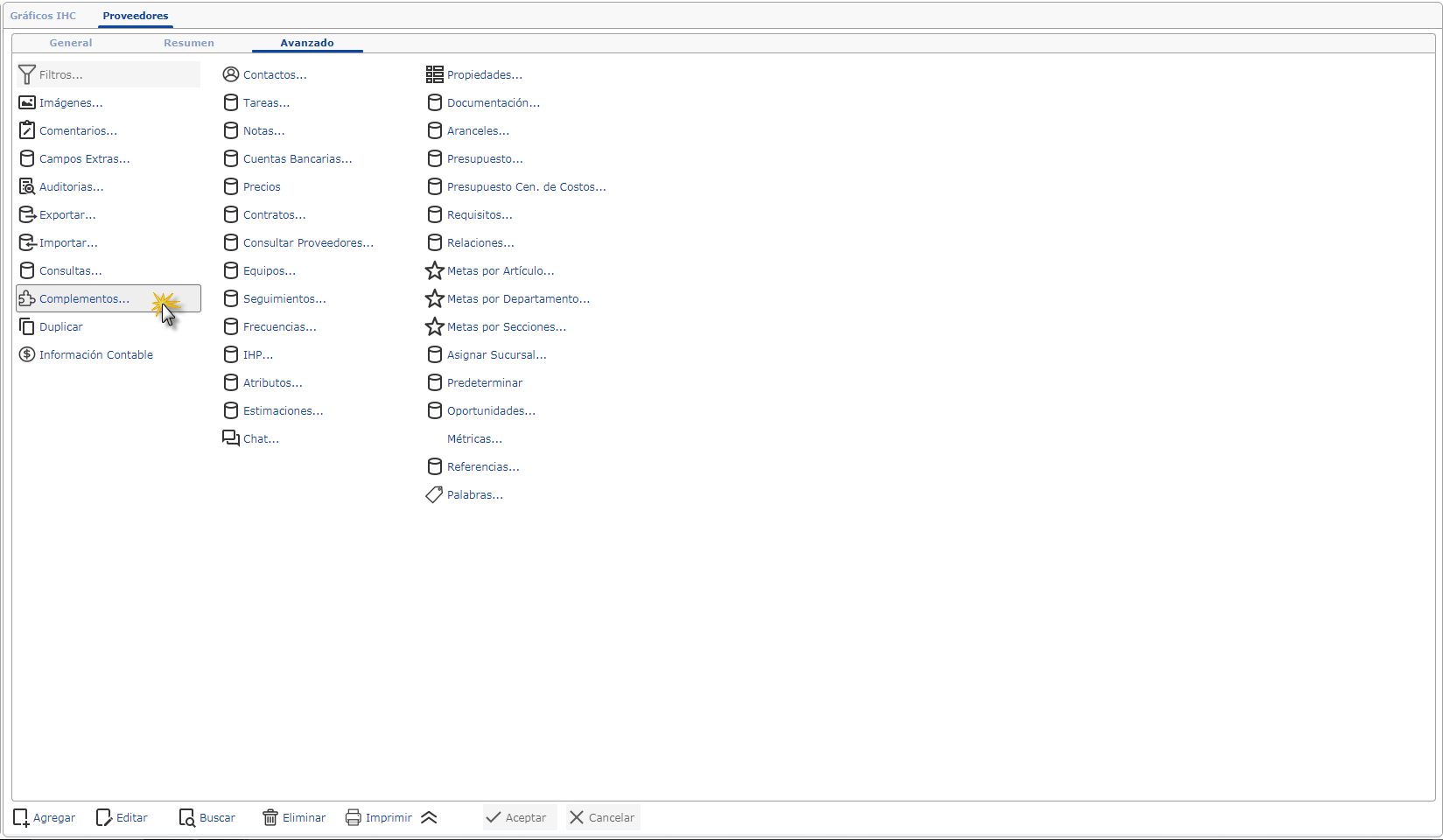Open the Cuentas Bancarias link

click(298, 159)
